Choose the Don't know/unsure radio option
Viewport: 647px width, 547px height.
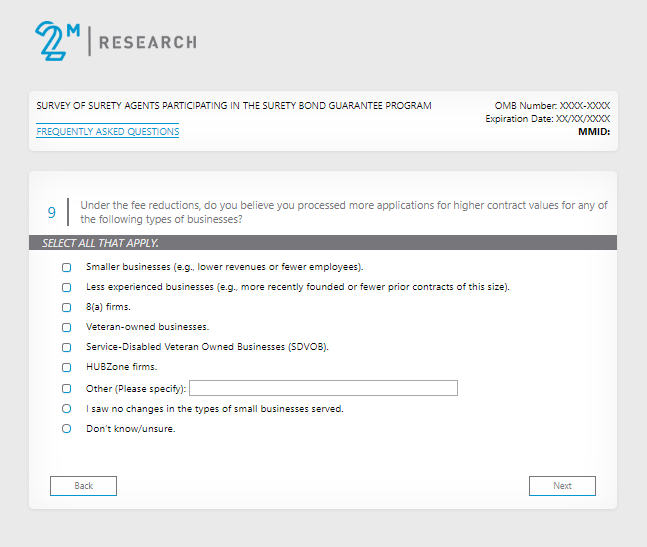pos(67,429)
